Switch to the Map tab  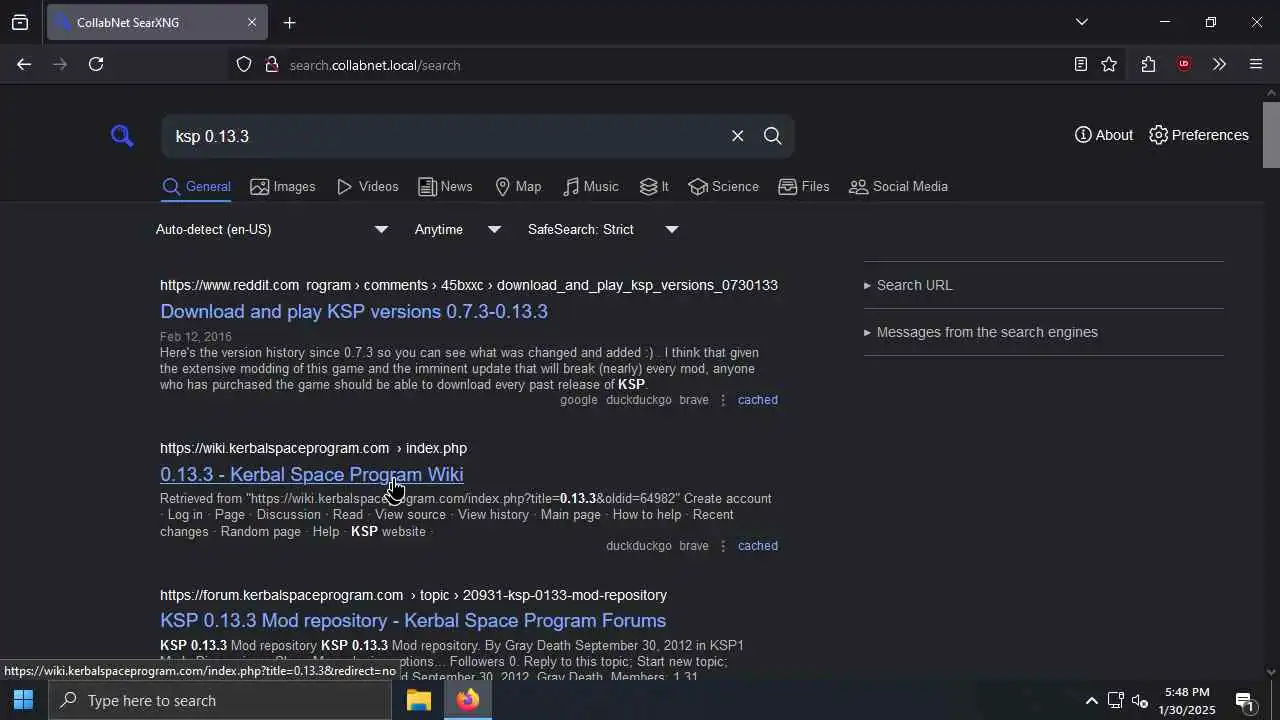click(518, 187)
